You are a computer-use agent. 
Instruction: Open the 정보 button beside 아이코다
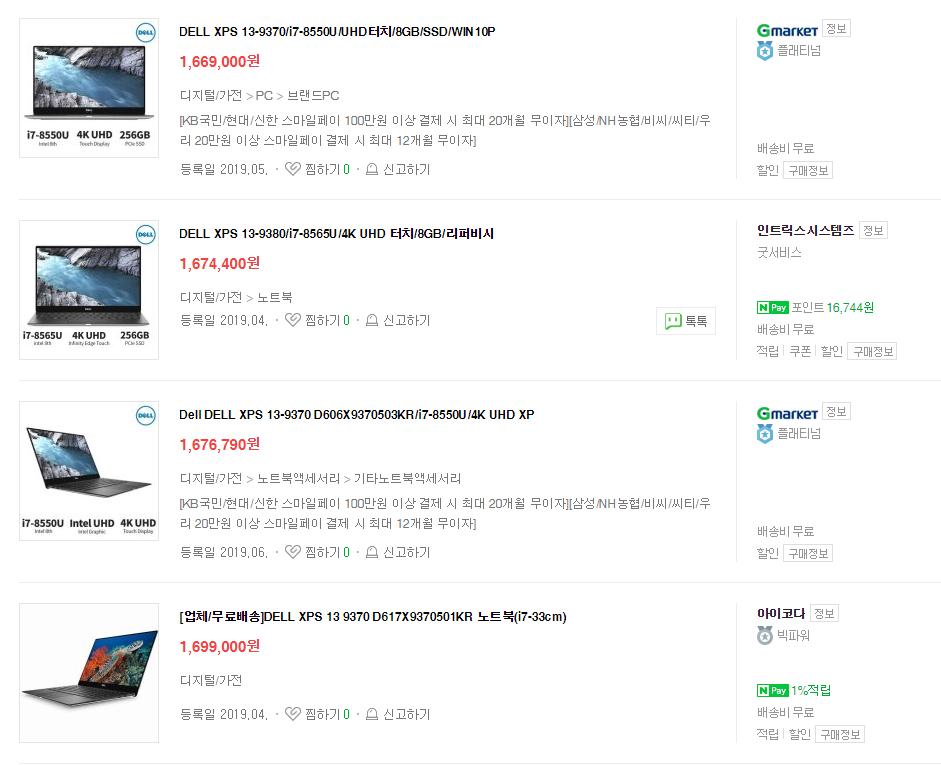pos(824,613)
